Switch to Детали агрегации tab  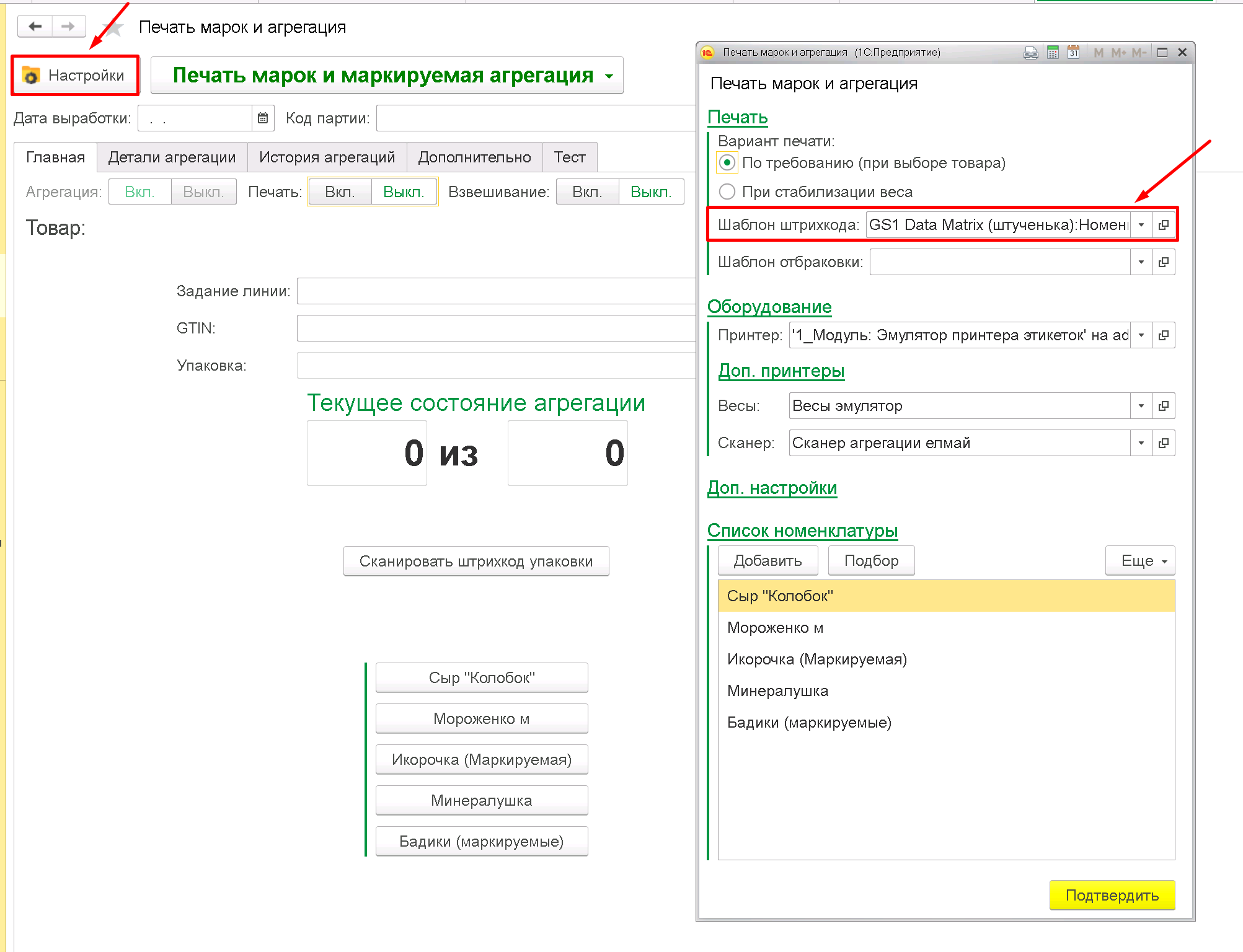172,157
